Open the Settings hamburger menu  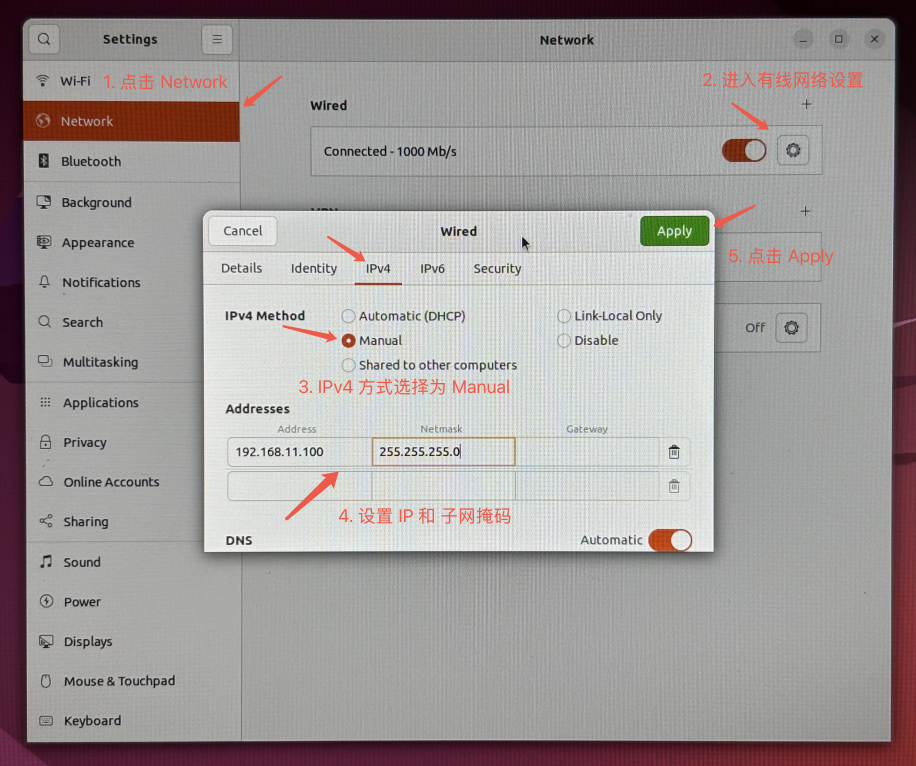[217, 39]
